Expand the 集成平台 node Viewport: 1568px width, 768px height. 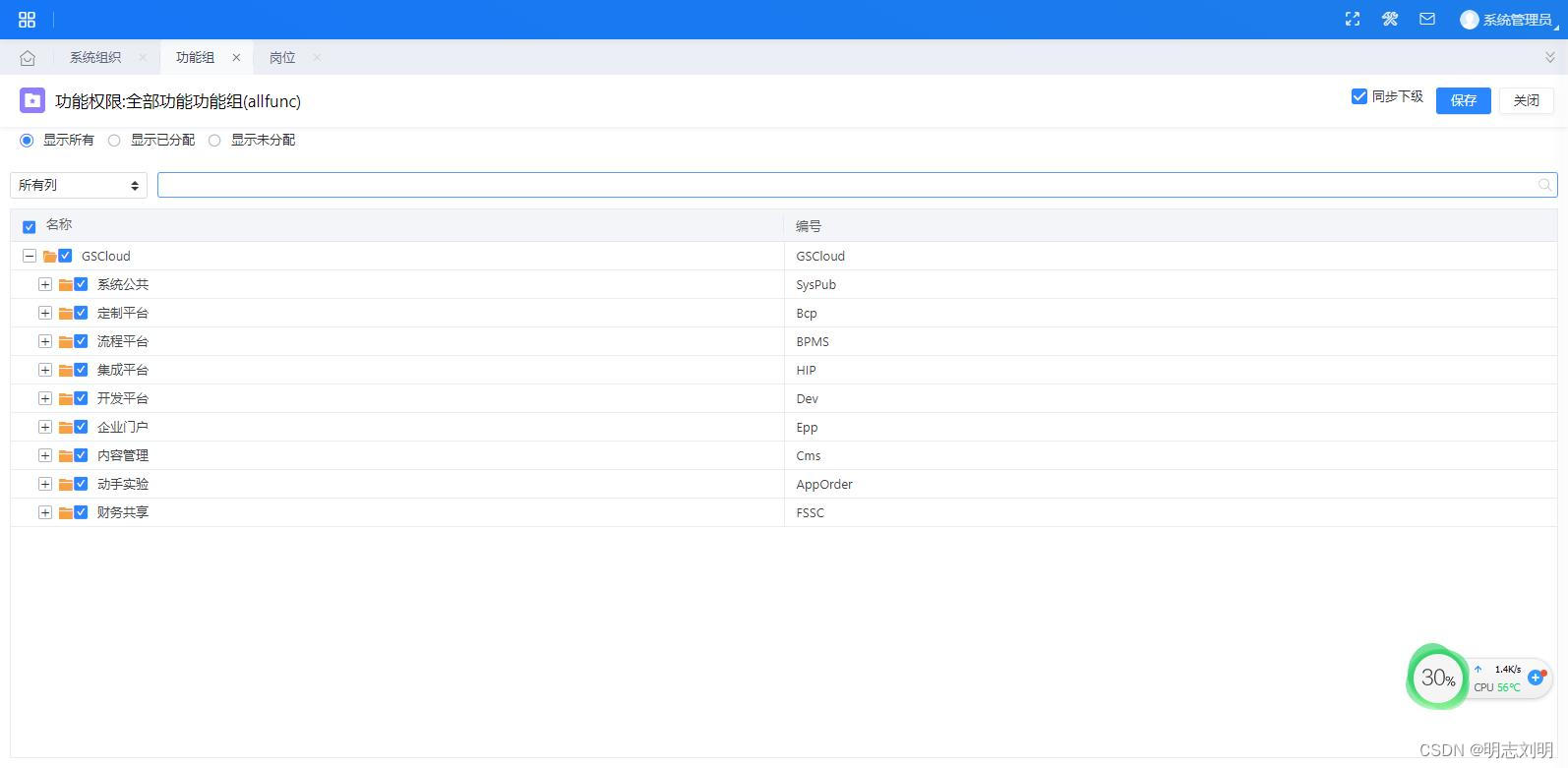pyautogui.click(x=45, y=370)
